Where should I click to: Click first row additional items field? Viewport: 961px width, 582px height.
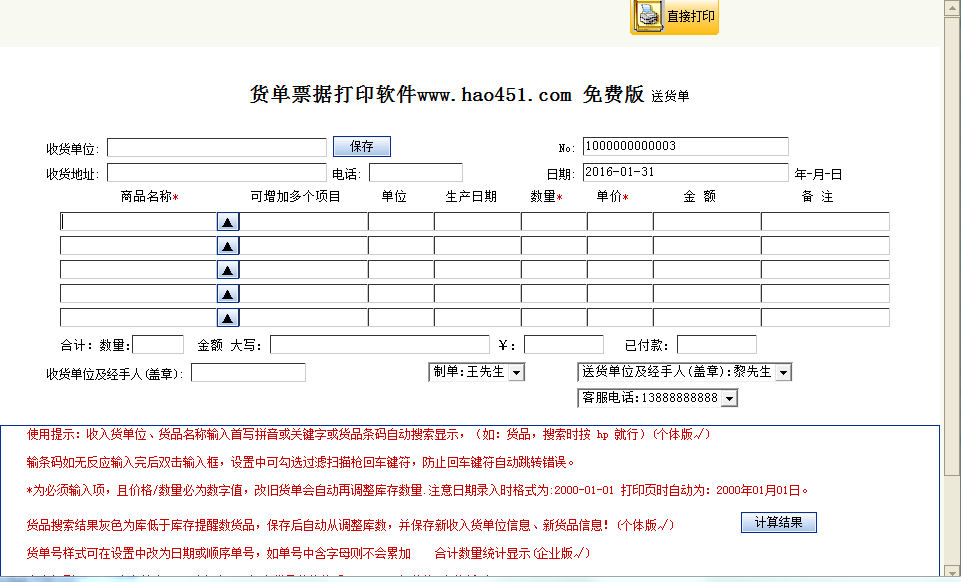(303, 222)
